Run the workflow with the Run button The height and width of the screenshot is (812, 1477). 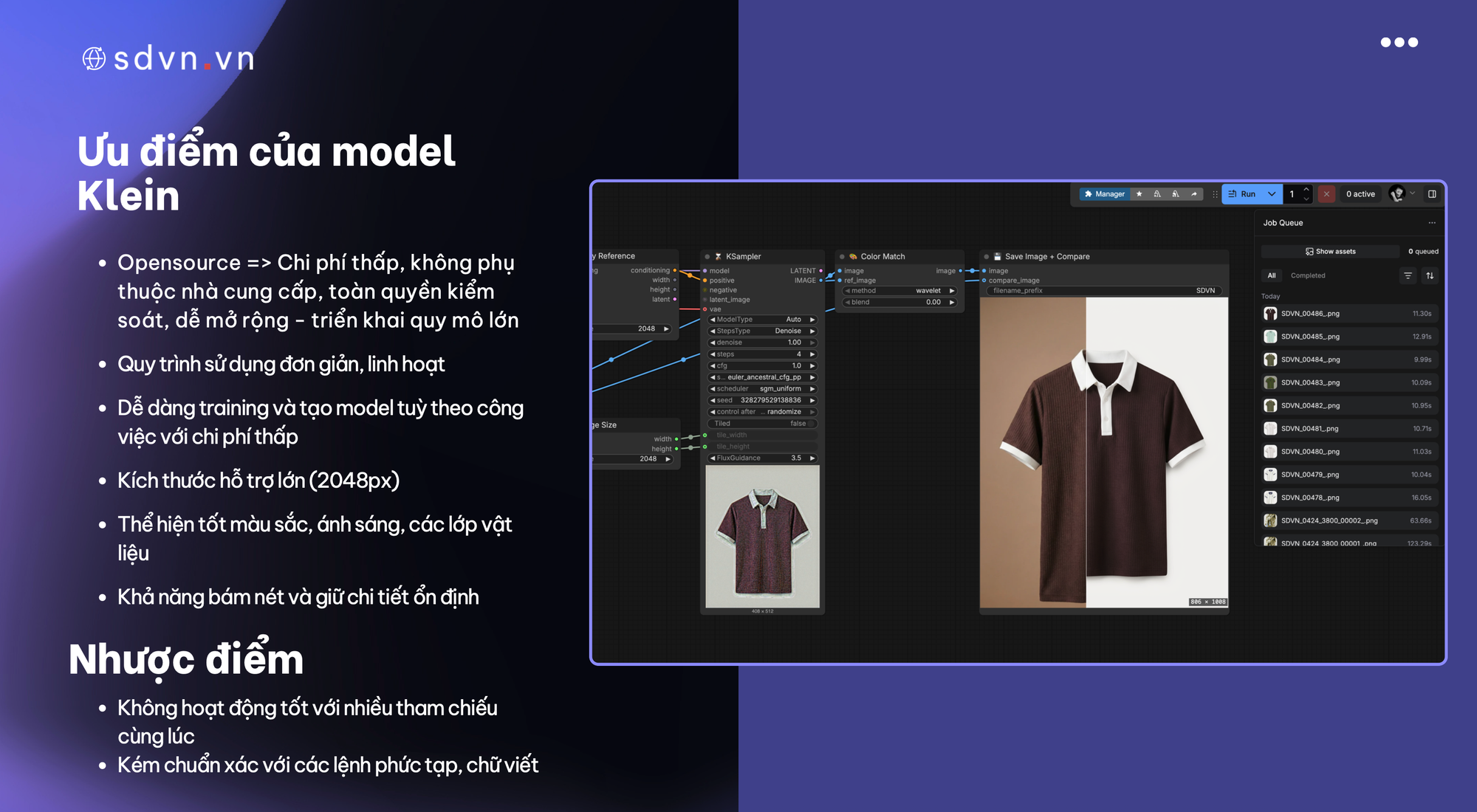point(1242,194)
